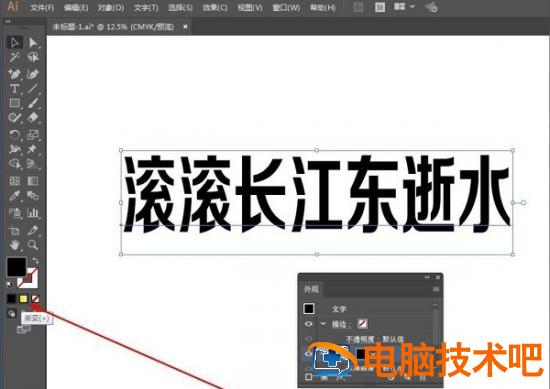Swap fill and stroke colors
Image resolution: width=550 pixels, height=389 pixels.
35,261
